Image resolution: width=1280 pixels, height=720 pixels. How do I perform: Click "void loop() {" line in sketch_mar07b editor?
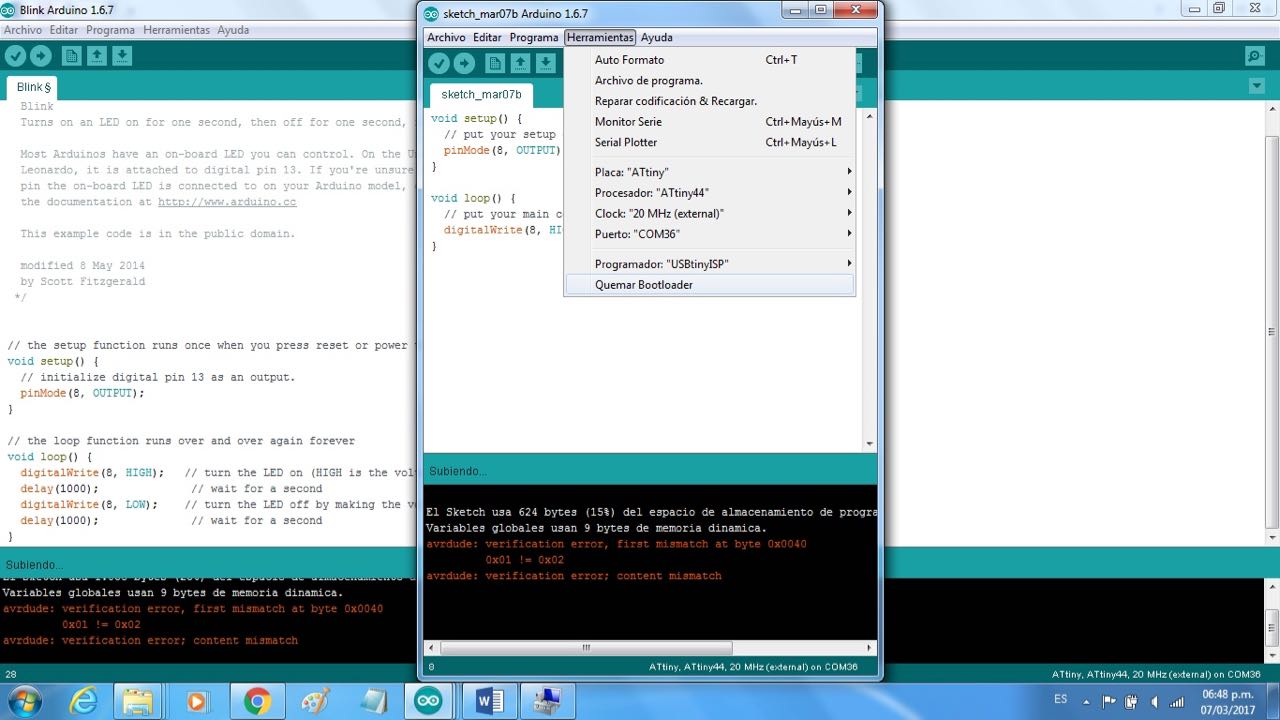coord(473,198)
